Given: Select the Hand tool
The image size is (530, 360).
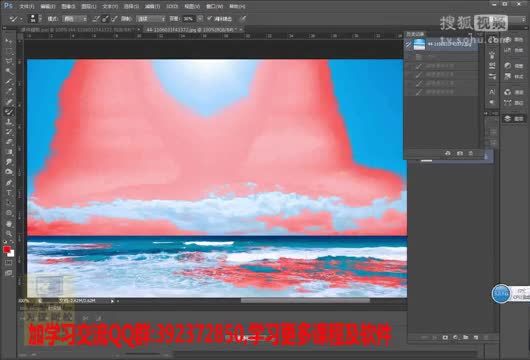Looking at the screenshot, I should pyautogui.click(x=8, y=223).
